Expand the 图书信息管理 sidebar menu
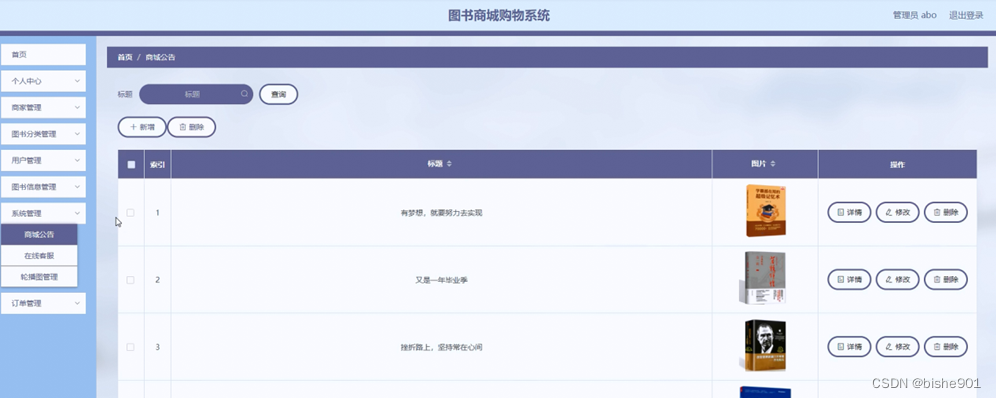This screenshot has height=398, width=996. click(x=43, y=187)
